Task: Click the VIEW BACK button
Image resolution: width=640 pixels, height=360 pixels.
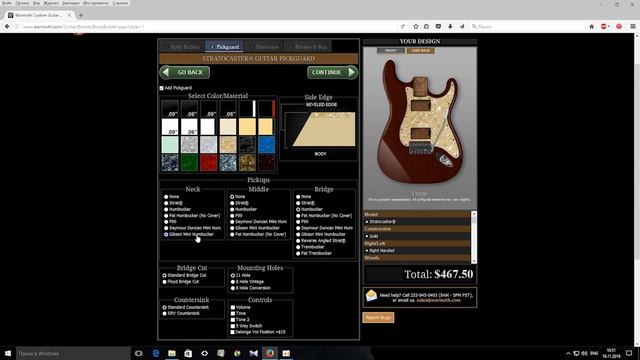Action: click(420, 51)
